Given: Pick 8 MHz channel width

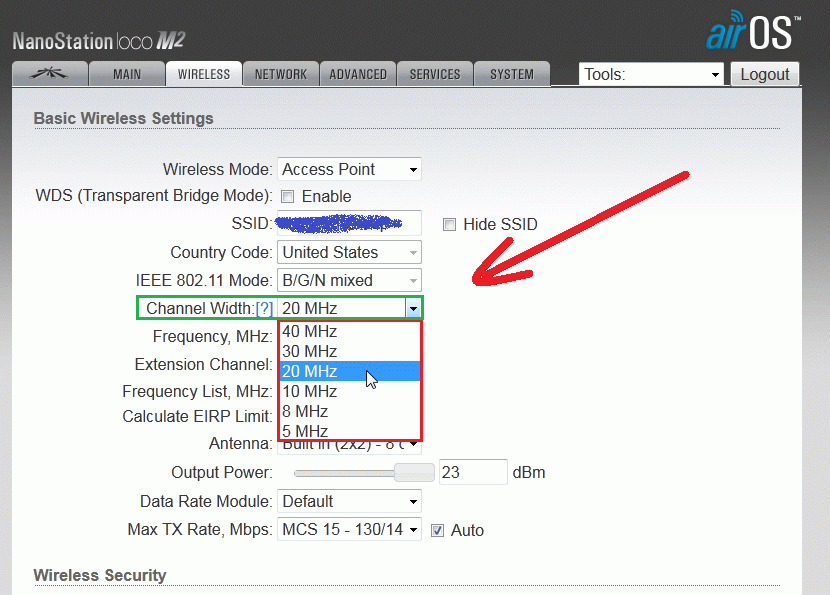Looking at the screenshot, I should pyautogui.click(x=350, y=411).
